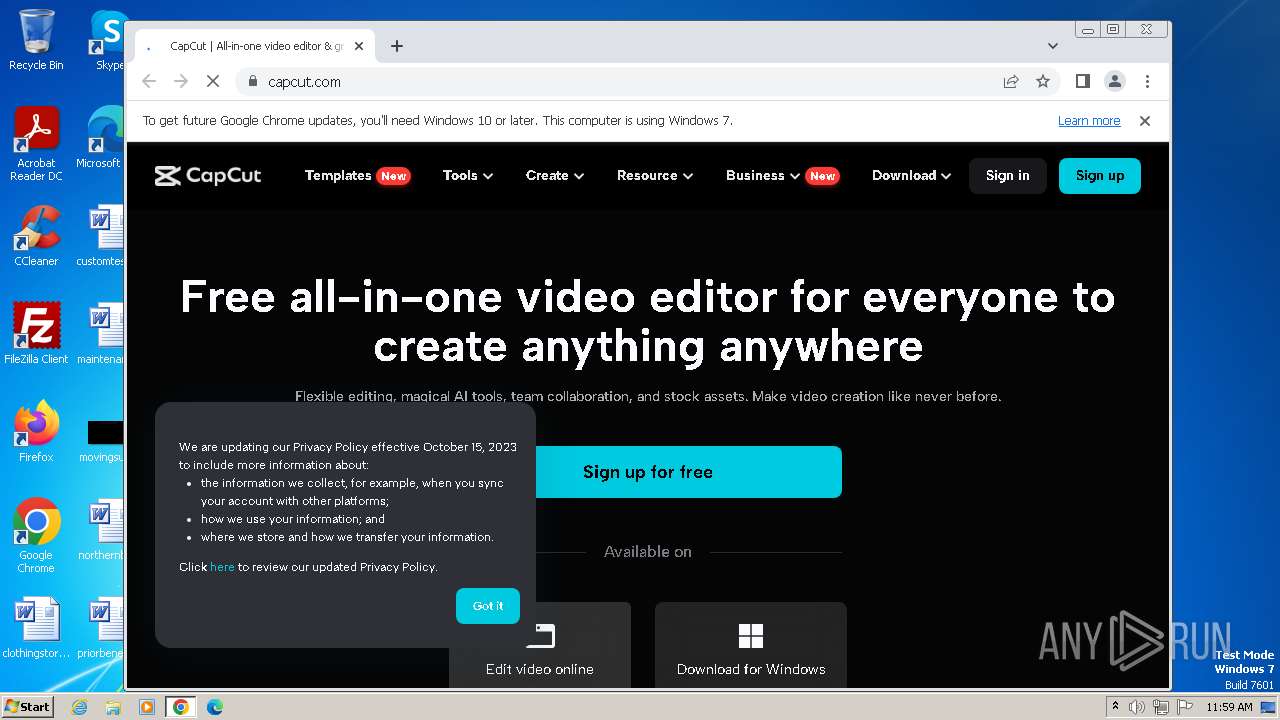This screenshot has width=1280, height=720.
Task: Select the CapCut browser tab
Action: coord(254,46)
